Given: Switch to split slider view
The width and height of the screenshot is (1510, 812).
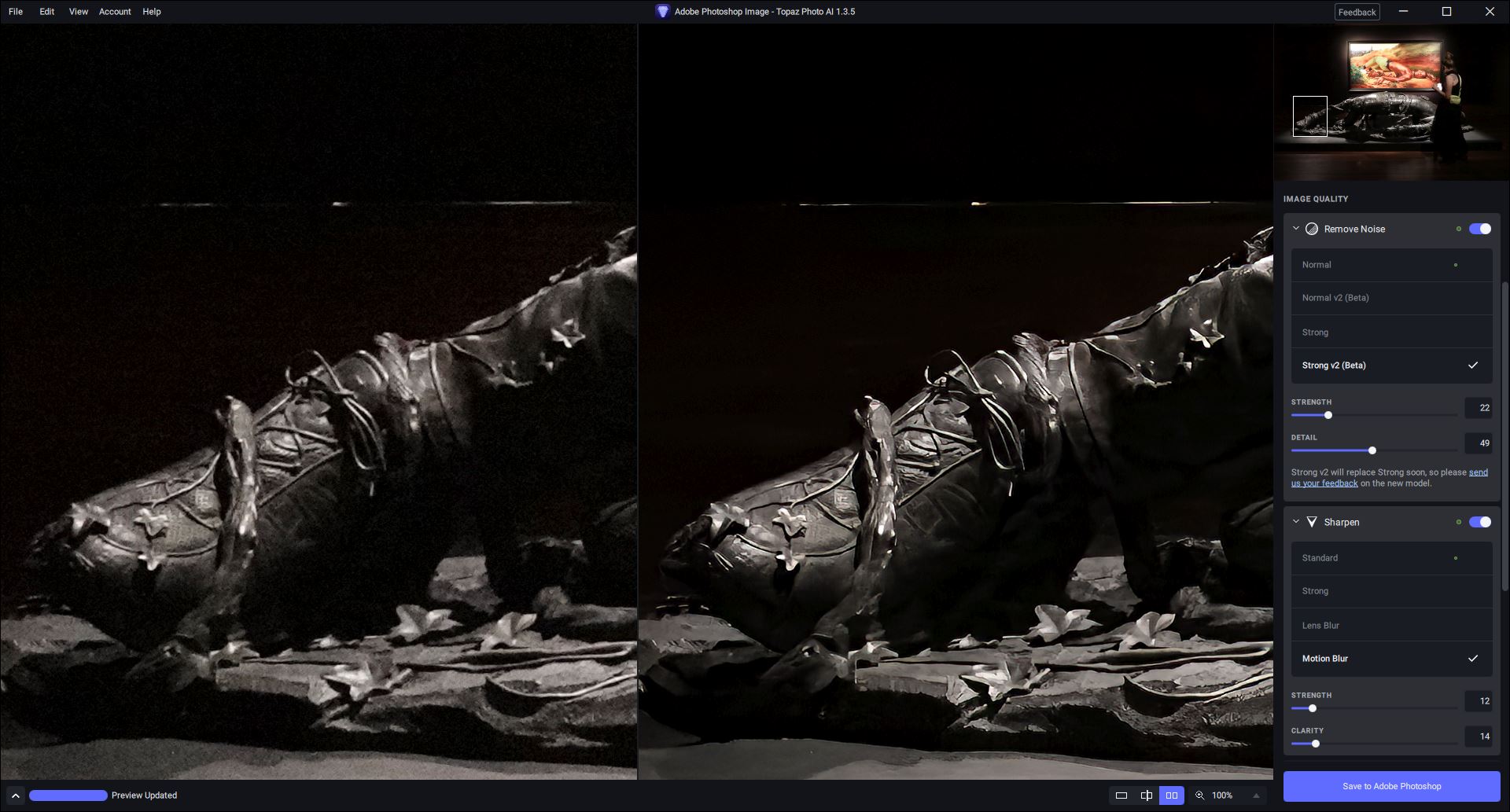Looking at the screenshot, I should click(1147, 795).
